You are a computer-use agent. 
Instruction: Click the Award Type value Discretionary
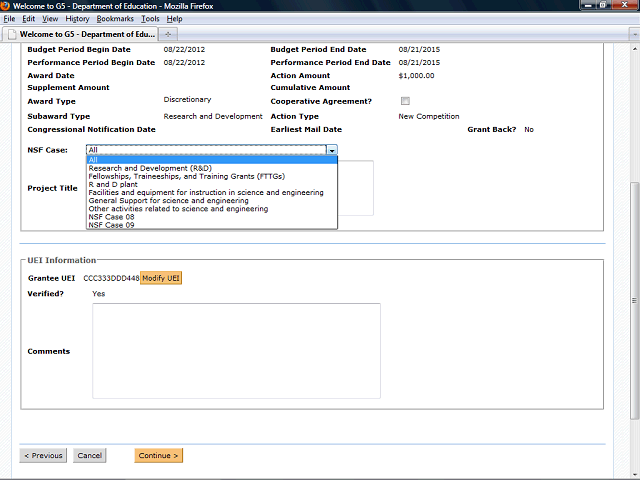(x=187, y=99)
